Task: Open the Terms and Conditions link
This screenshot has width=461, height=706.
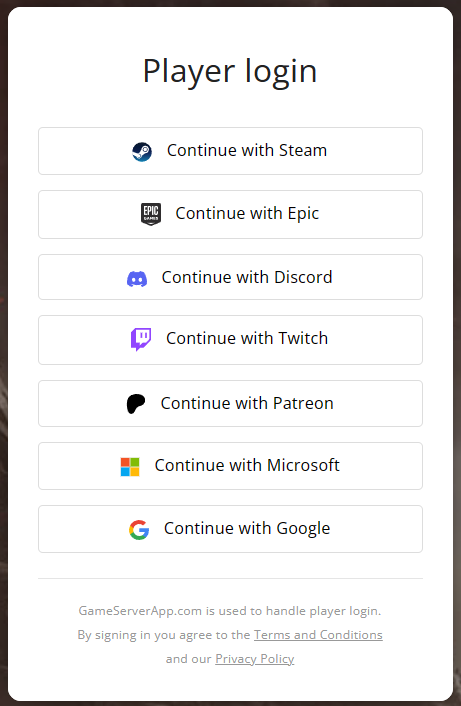Action: tap(318, 635)
